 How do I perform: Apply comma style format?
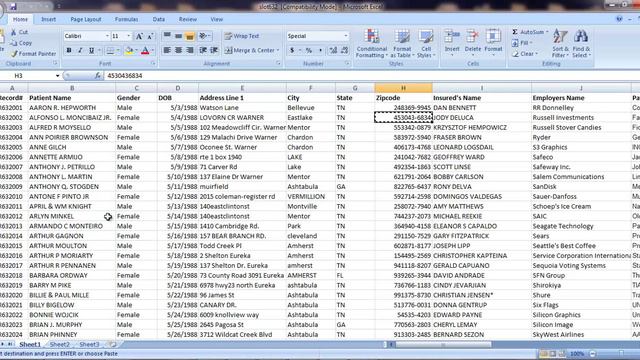pos(320,50)
